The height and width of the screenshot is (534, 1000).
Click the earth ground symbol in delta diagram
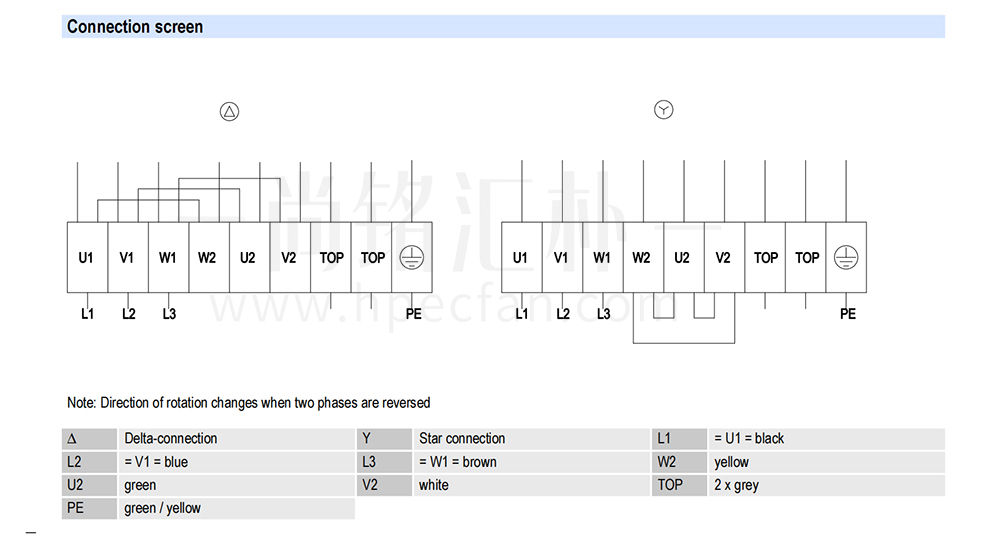click(x=411, y=258)
